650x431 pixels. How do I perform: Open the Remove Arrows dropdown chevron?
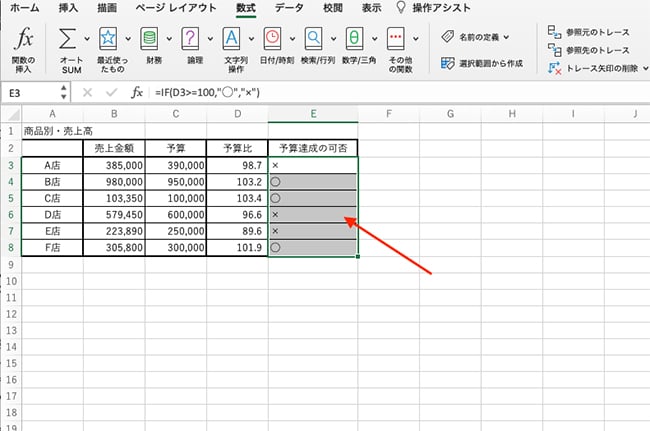click(645, 68)
